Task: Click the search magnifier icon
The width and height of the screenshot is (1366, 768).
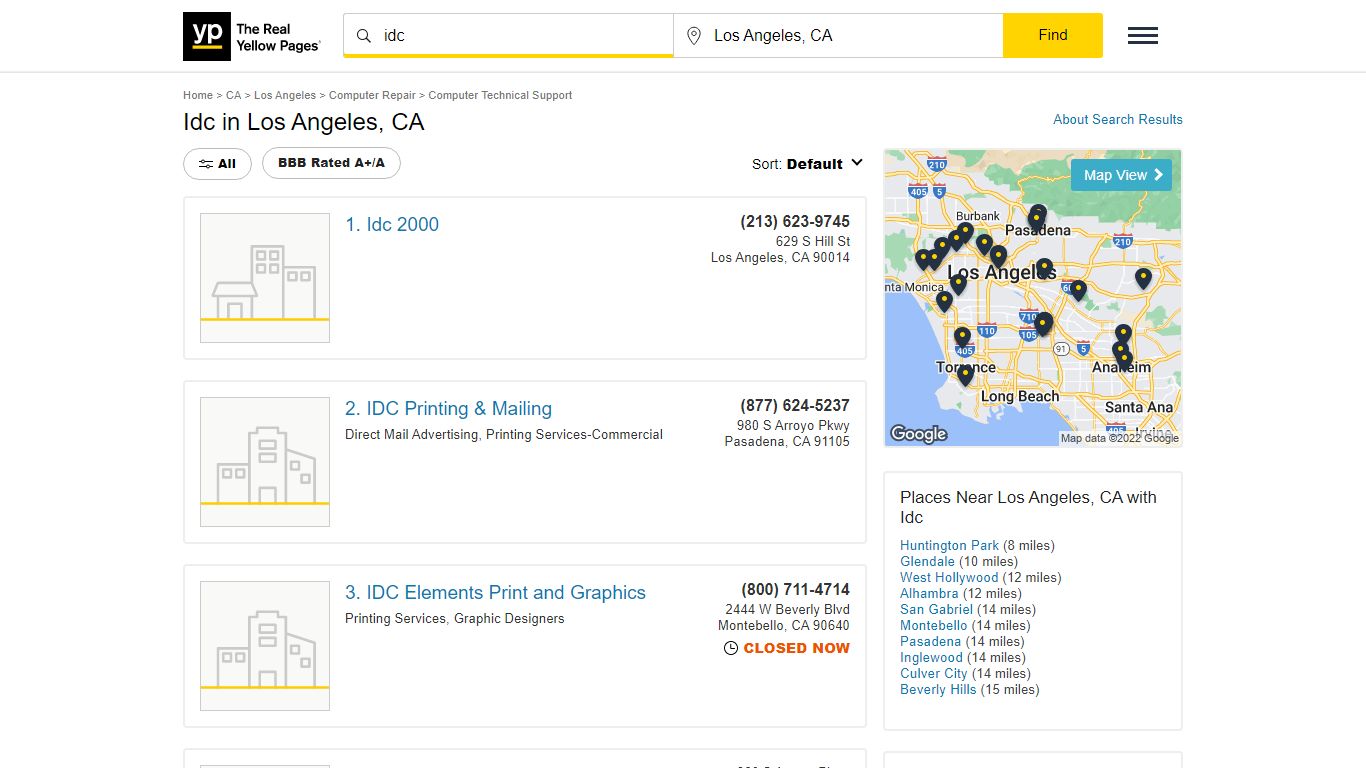Action: coord(364,35)
